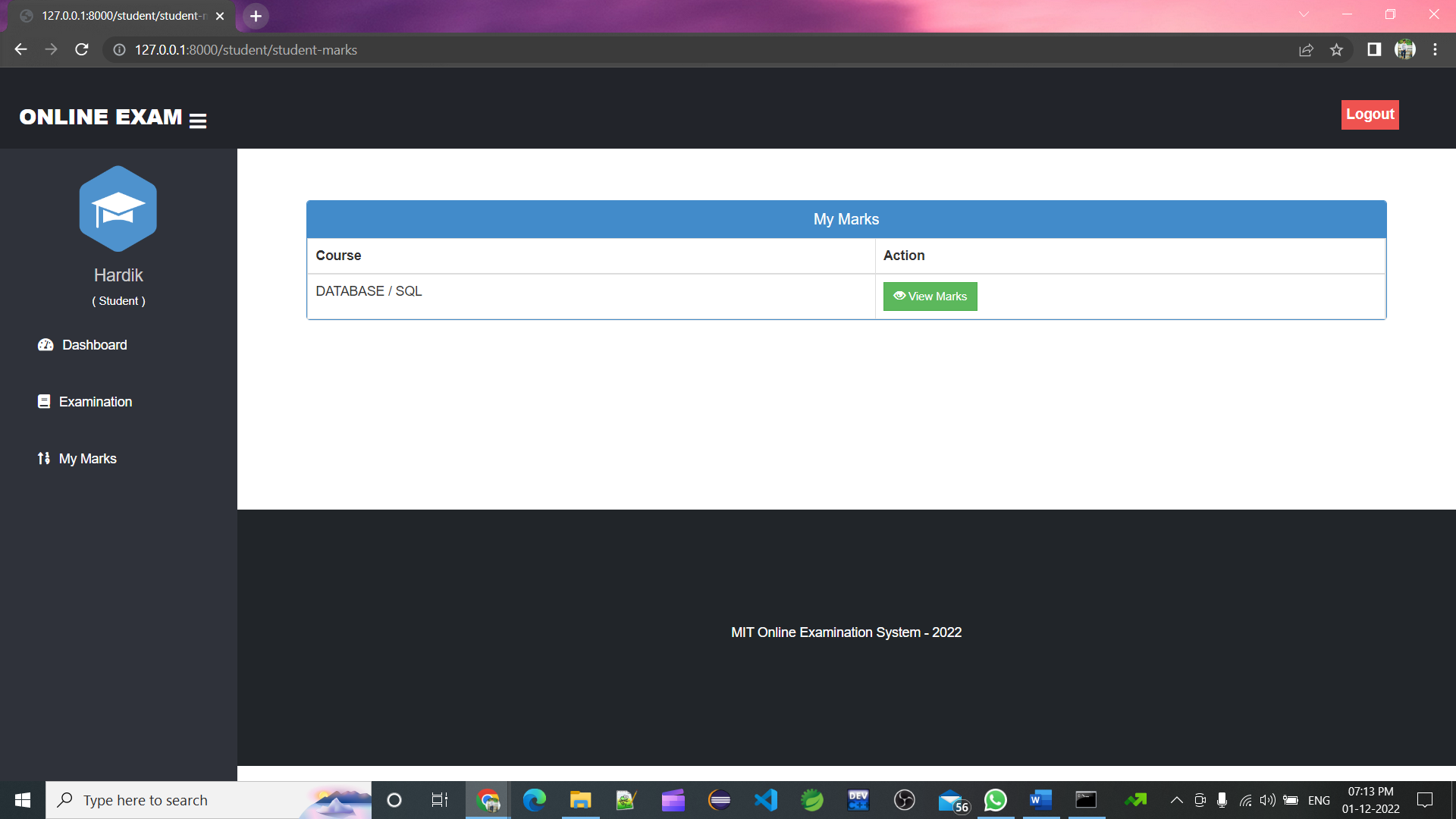This screenshot has height=819, width=1456.
Task: Open the Windows Start menu
Action: tap(23, 800)
